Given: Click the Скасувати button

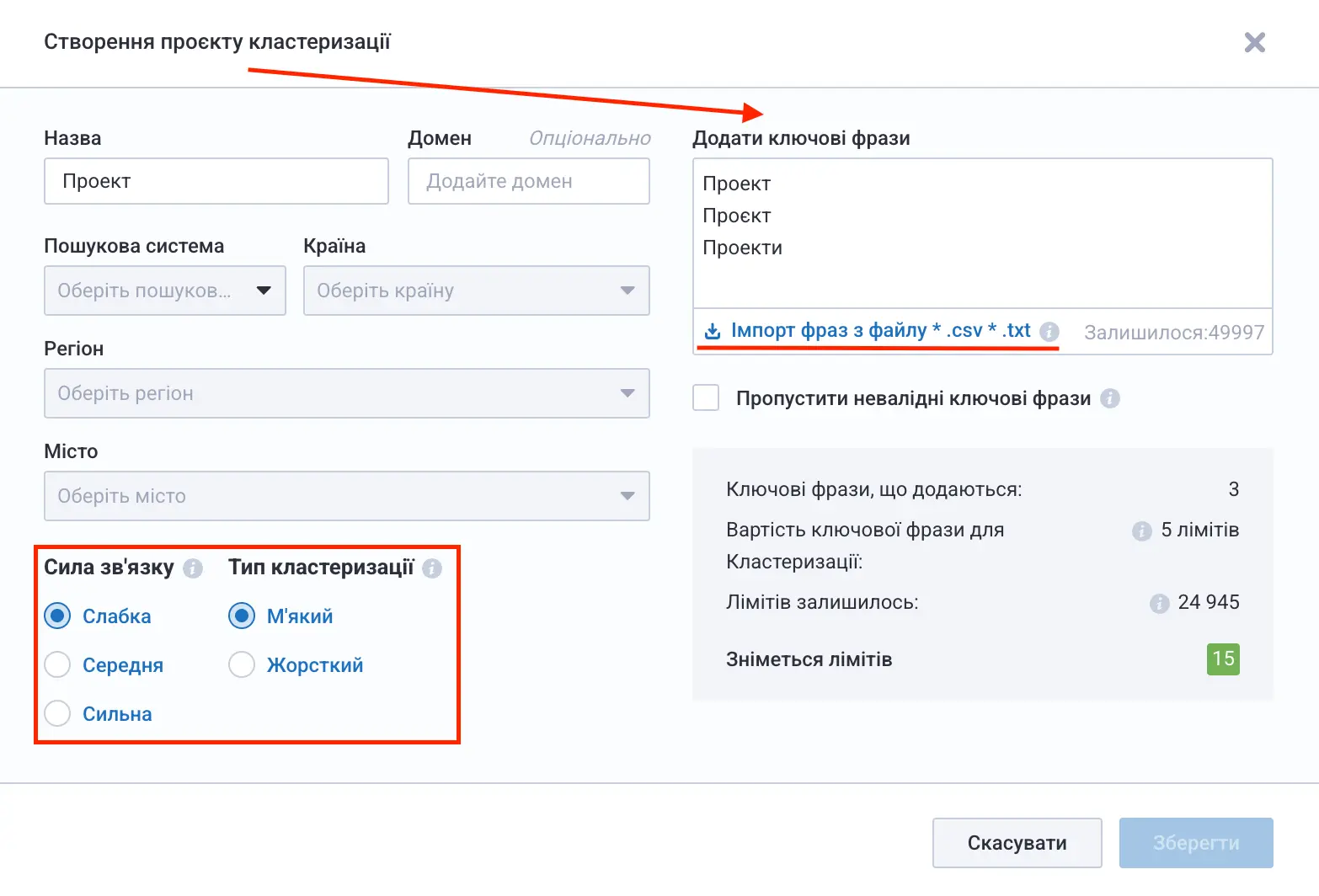Looking at the screenshot, I should coord(1017,843).
